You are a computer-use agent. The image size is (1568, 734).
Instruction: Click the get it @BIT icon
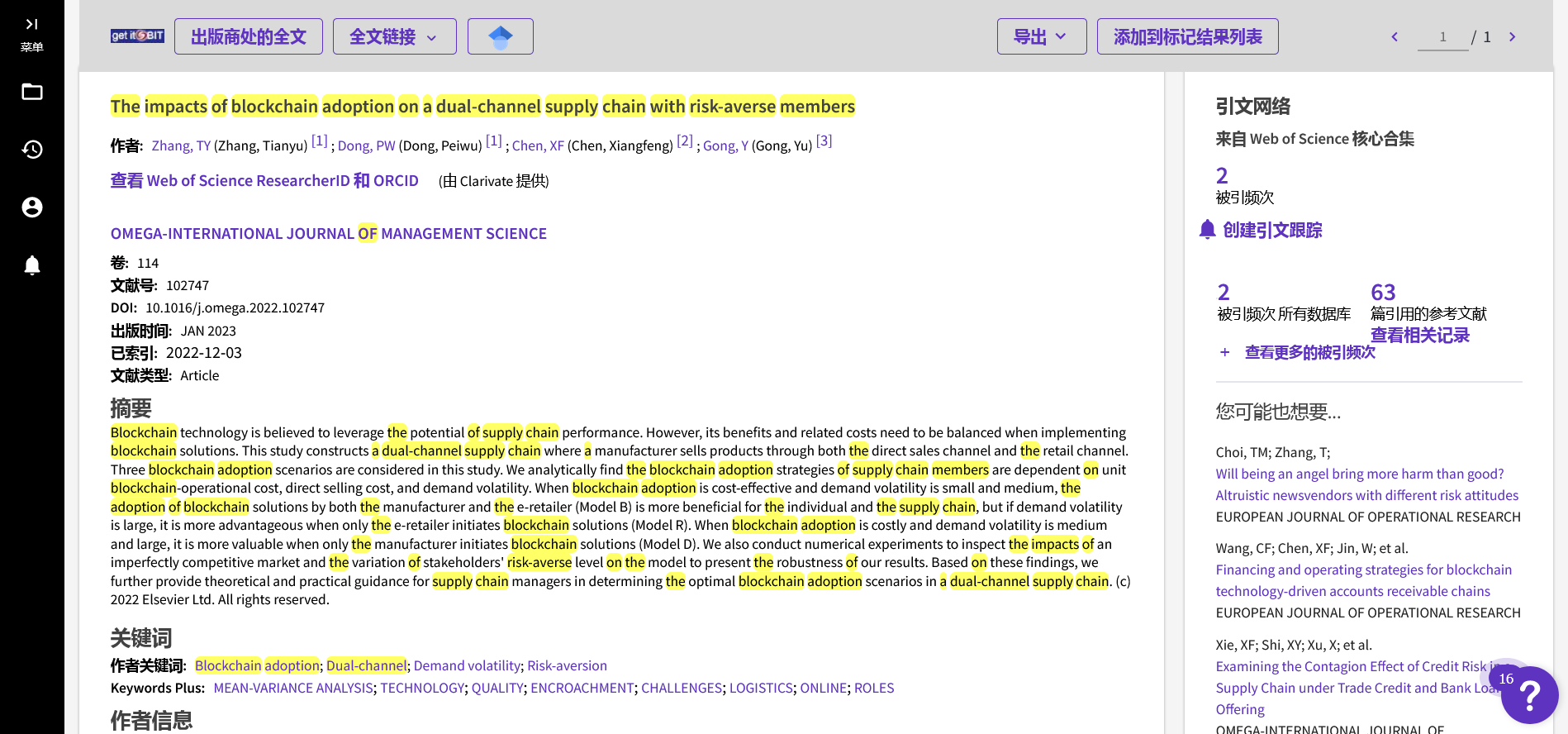[137, 36]
